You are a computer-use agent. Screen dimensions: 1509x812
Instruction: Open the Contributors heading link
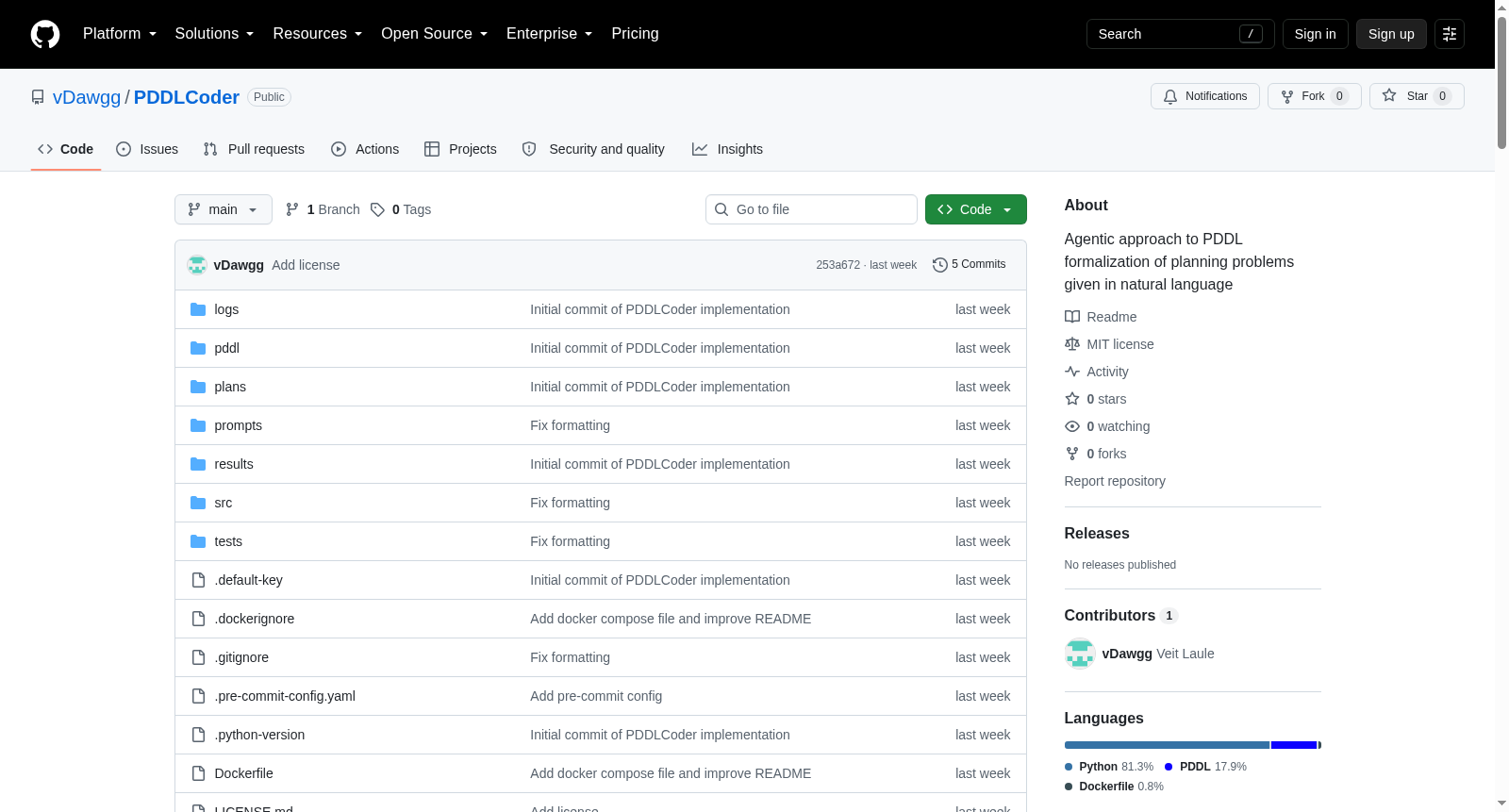point(1121,616)
